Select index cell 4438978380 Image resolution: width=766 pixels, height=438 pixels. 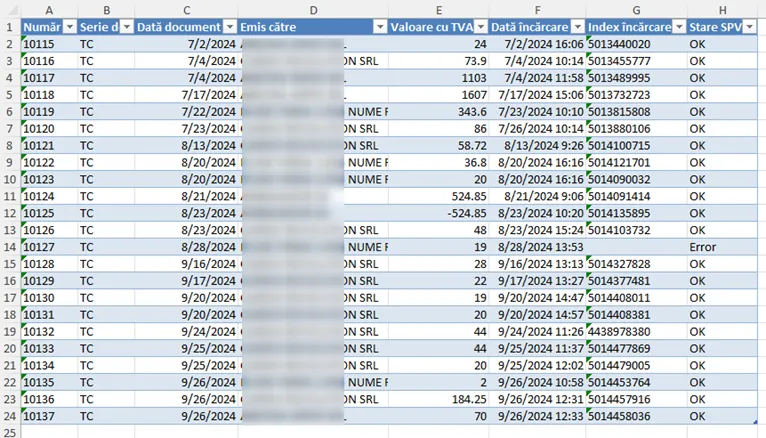tap(636, 332)
